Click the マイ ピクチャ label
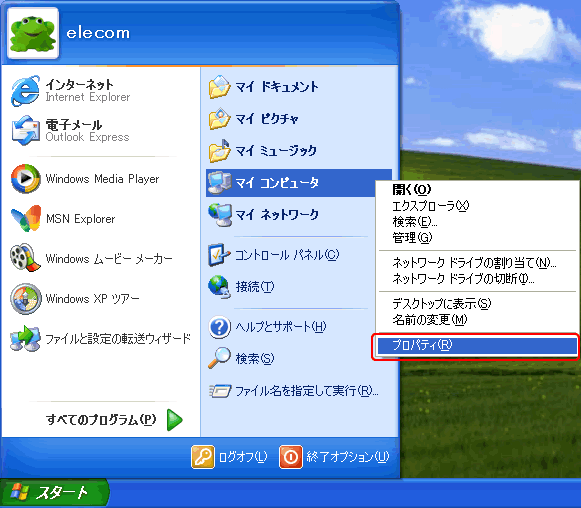The height and width of the screenshot is (508, 581). click(x=267, y=119)
